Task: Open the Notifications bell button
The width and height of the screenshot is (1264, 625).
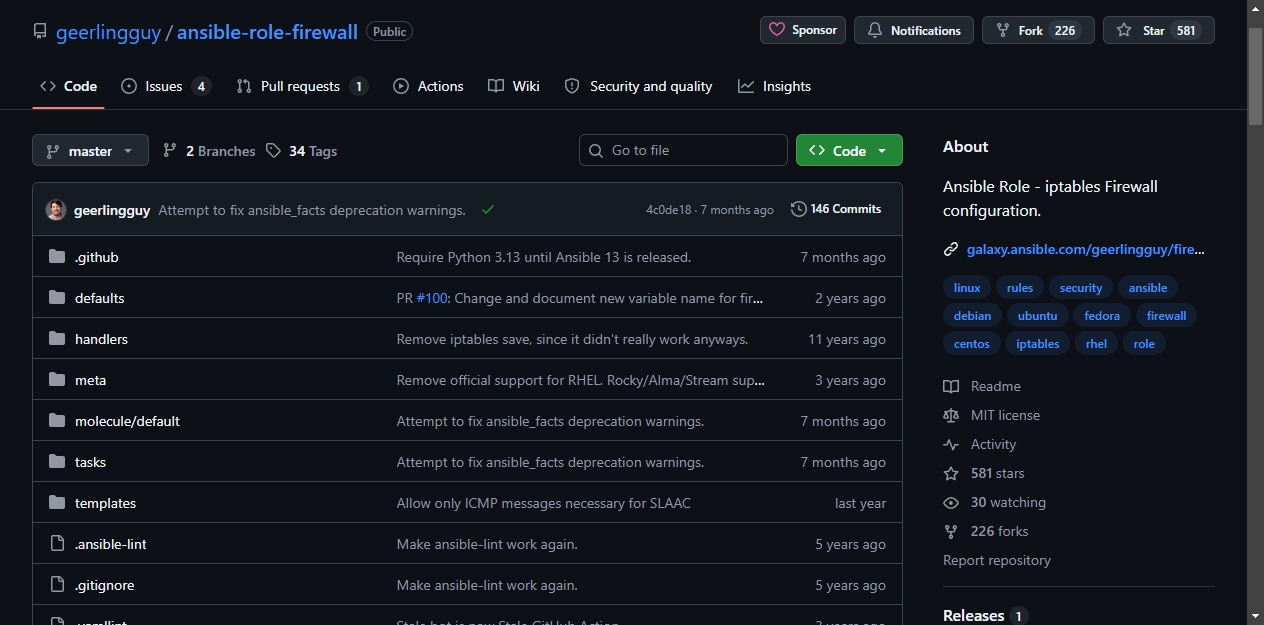Action: click(x=914, y=30)
